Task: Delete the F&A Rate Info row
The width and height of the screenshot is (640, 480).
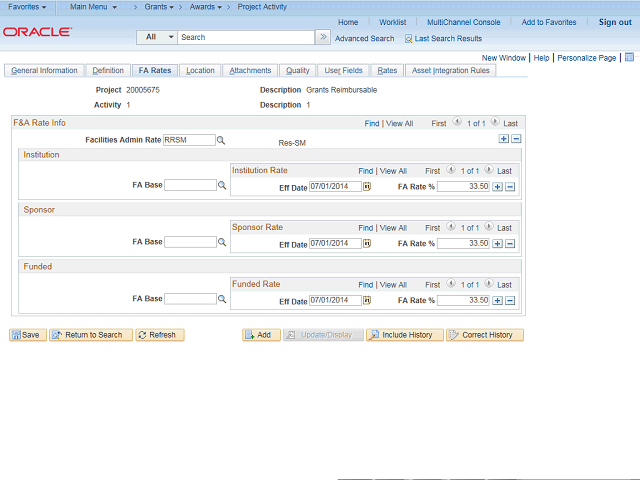Action: (x=516, y=139)
